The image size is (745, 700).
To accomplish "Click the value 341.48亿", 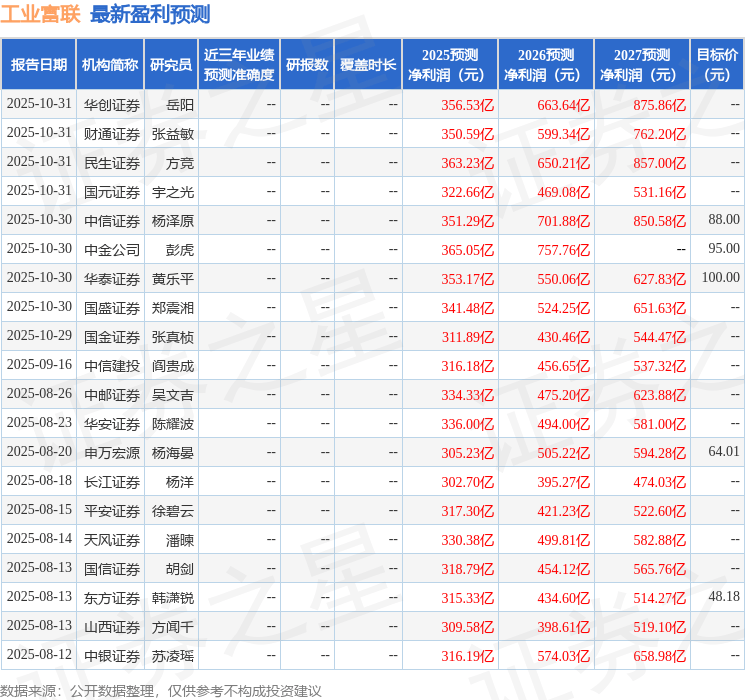I will (468, 308).
